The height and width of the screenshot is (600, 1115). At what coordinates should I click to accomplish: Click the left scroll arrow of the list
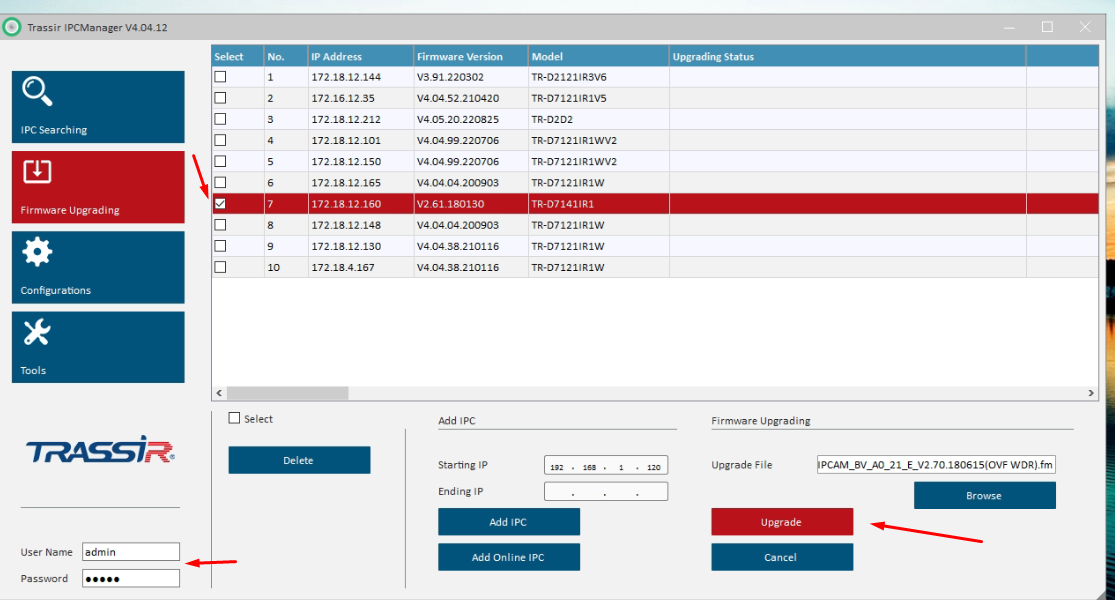click(x=219, y=393)
